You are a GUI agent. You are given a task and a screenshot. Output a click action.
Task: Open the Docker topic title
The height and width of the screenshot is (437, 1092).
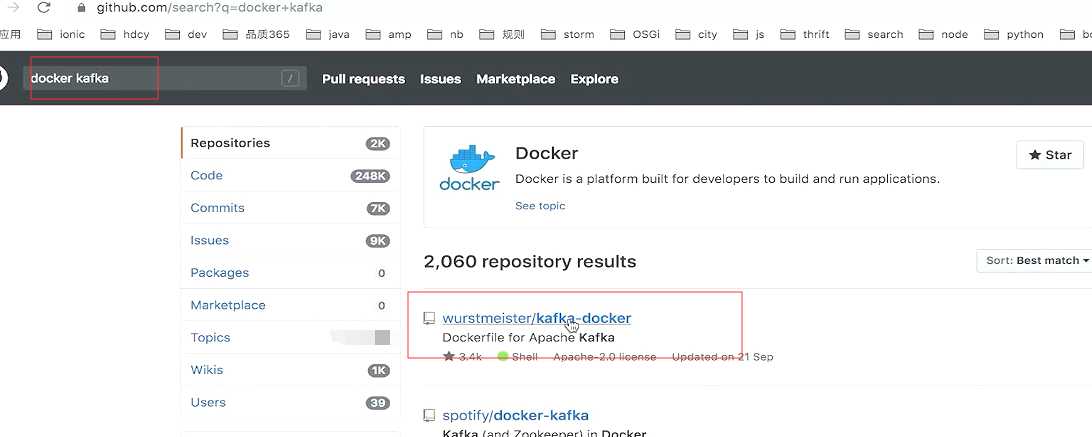click(547, 153)
